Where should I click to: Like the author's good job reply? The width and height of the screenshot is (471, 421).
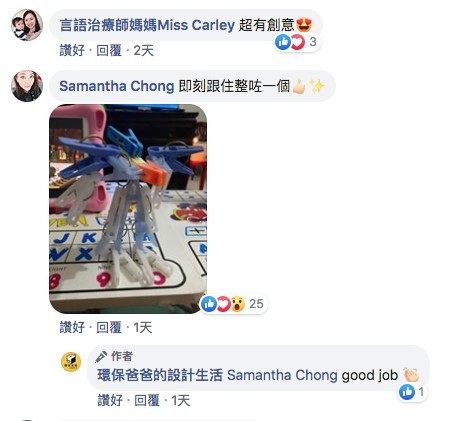click(110, 400)
